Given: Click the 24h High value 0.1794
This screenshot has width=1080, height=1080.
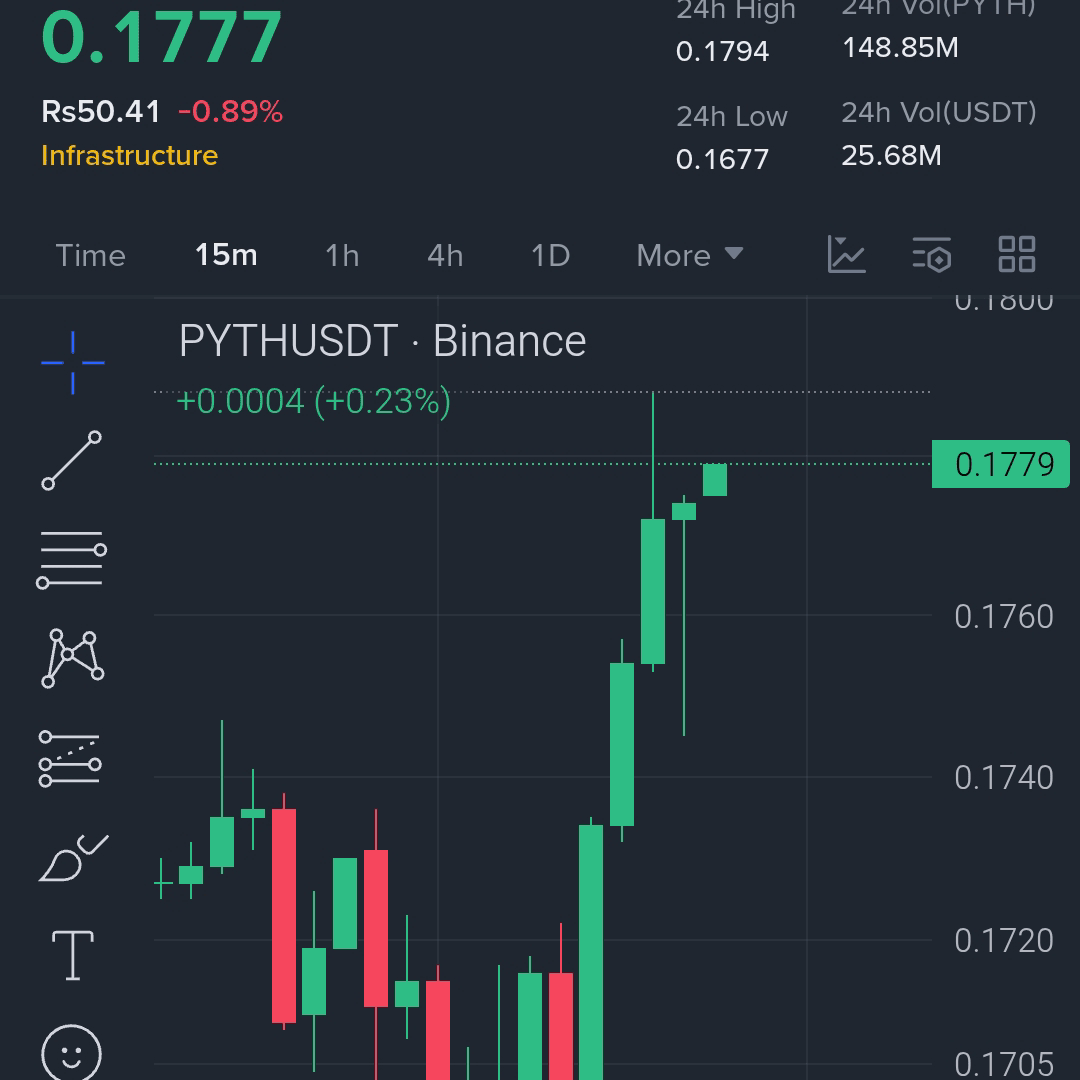Looking at the screenshot, I should tap(722, 52).
